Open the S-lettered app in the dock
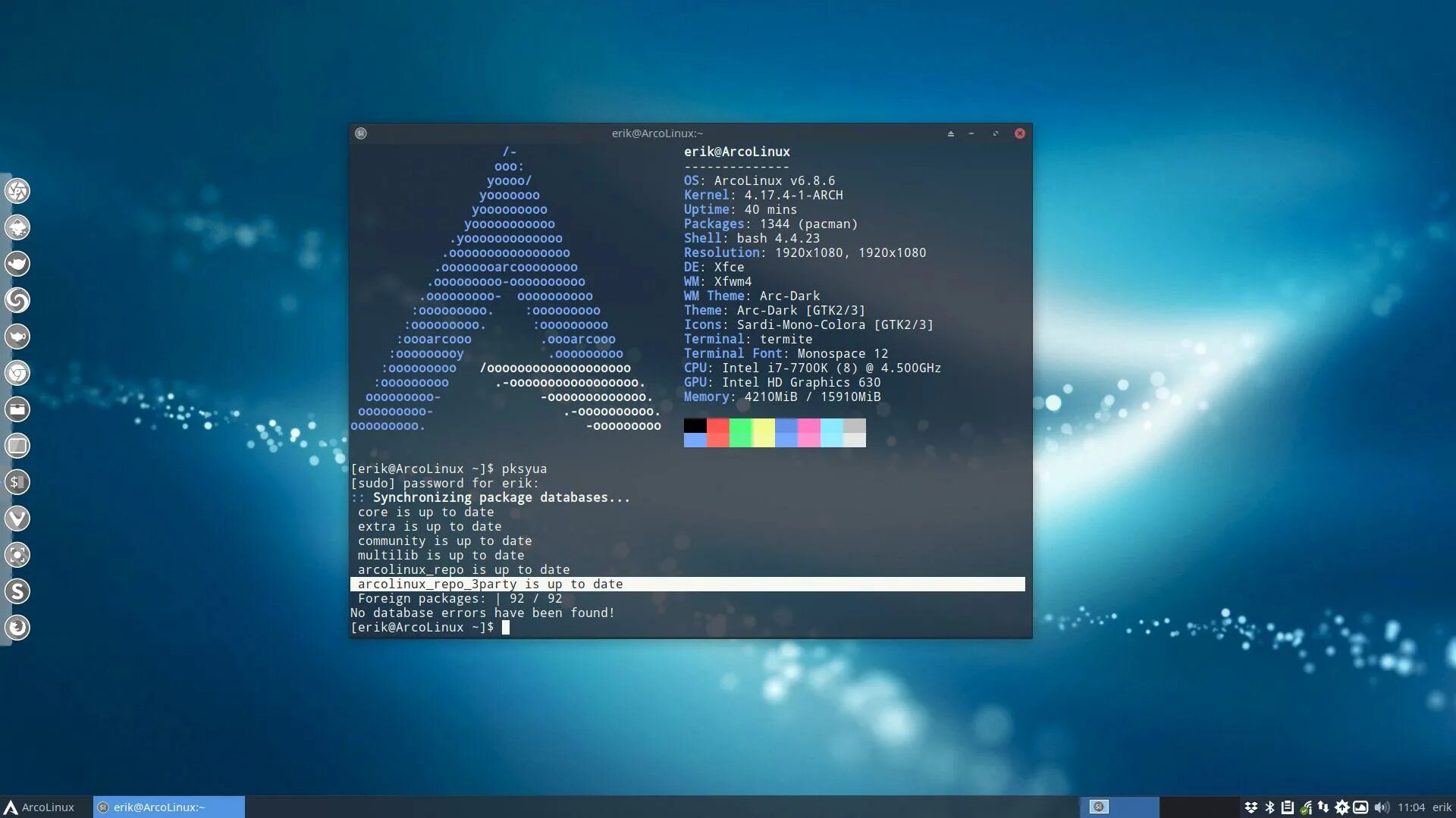 tap(17, 591)
